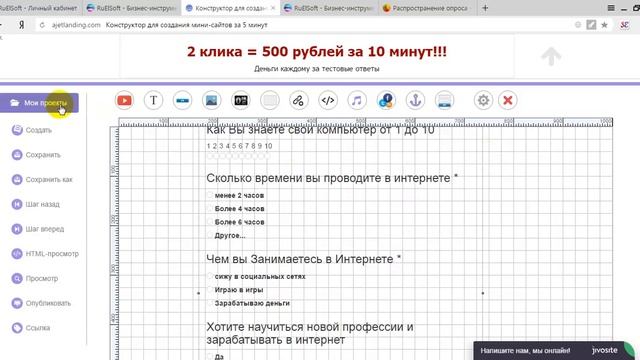Click the page edit icon in address bar
Viewport: 640px width, 360px height.
point(591,25)
